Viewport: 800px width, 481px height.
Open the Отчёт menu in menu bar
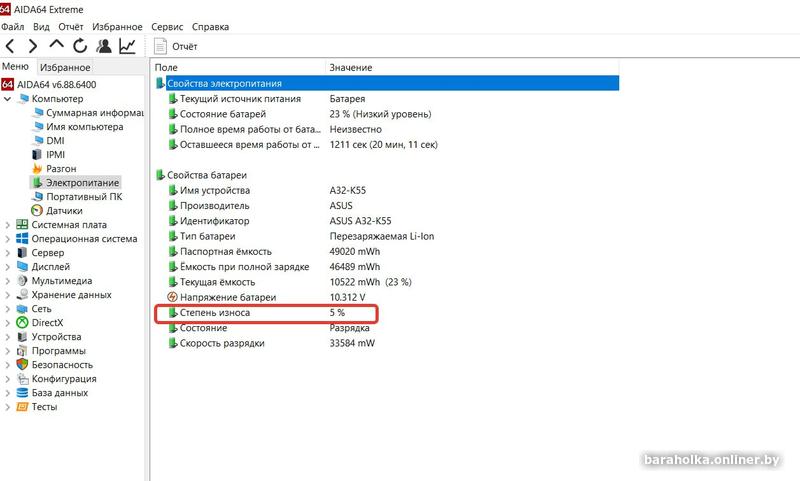[70, 27]
